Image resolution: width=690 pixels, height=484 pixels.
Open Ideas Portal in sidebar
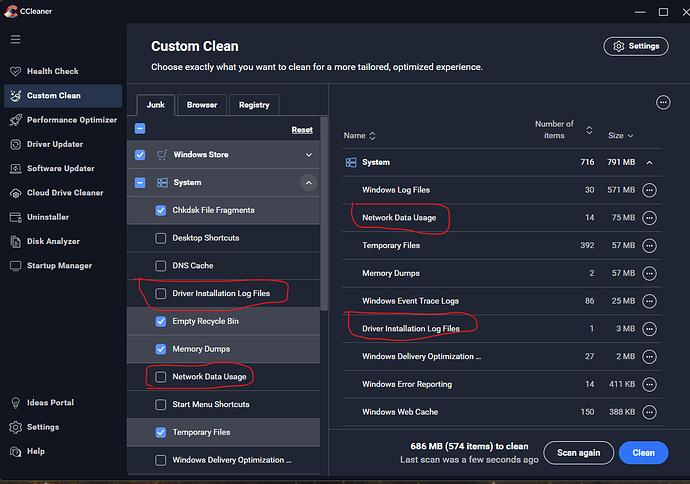(50, 403)
